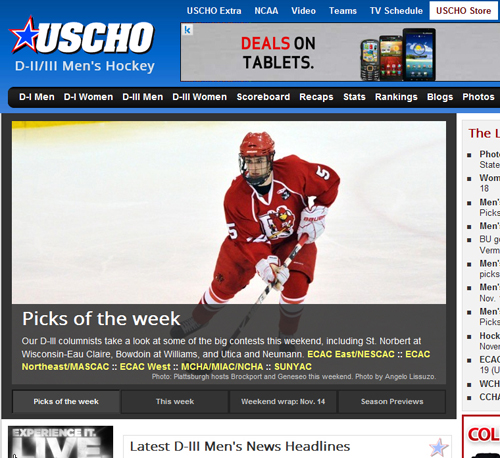Open the USCHO Store button
Screen dimensions: 500x458
[x=463, y=11]
